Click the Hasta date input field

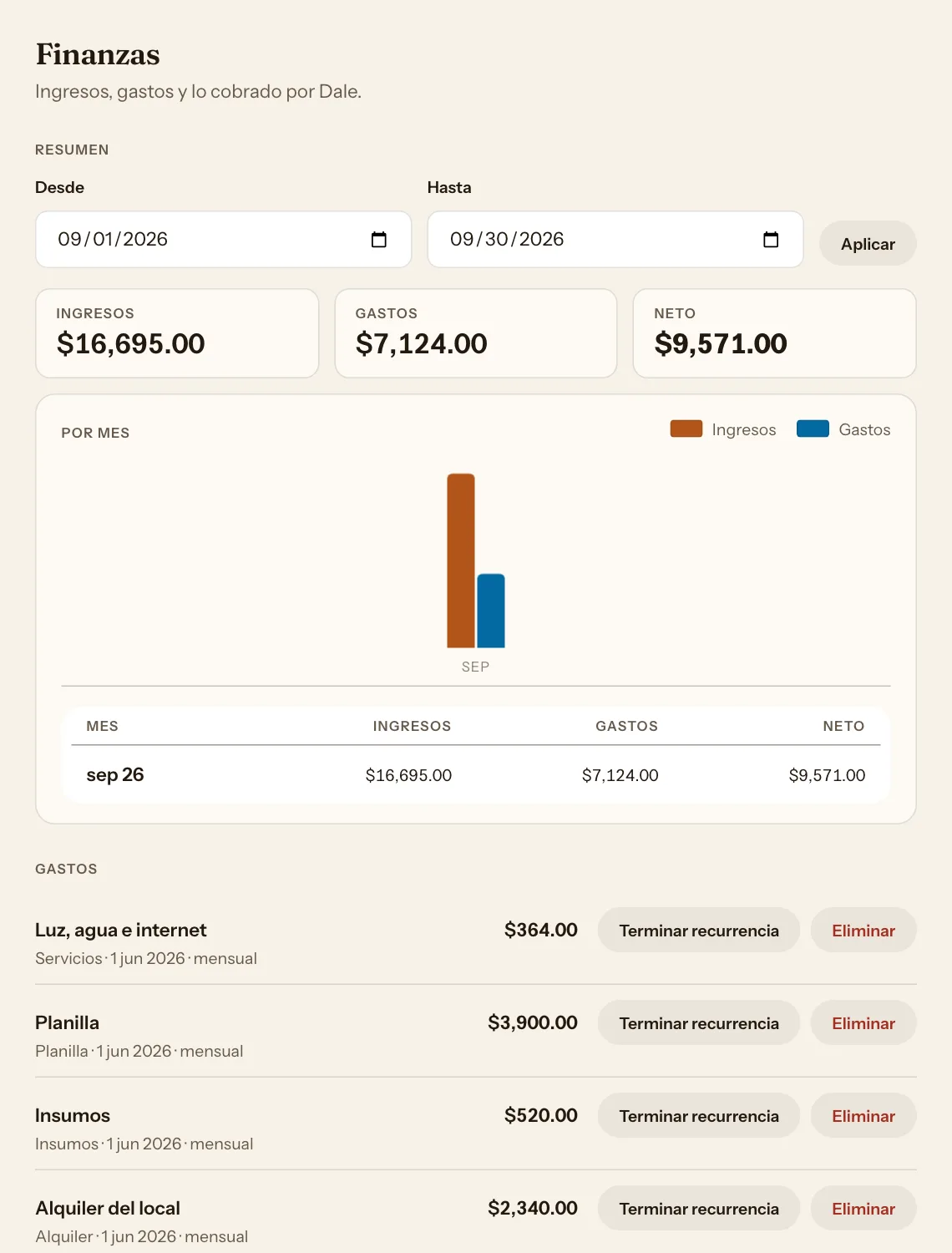tap(615, 240)
